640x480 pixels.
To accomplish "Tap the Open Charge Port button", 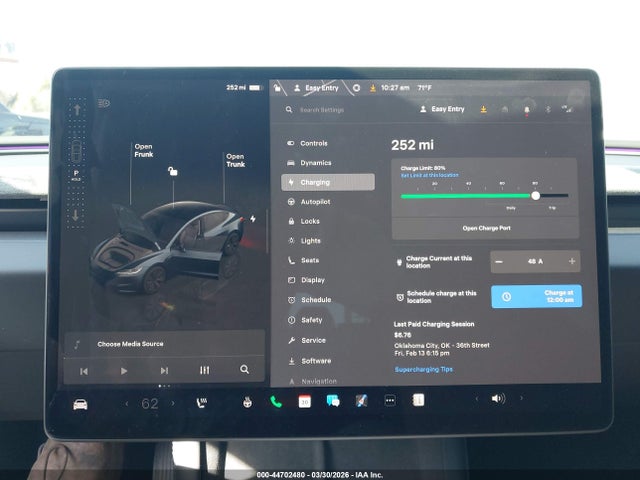I will [486, 228].
